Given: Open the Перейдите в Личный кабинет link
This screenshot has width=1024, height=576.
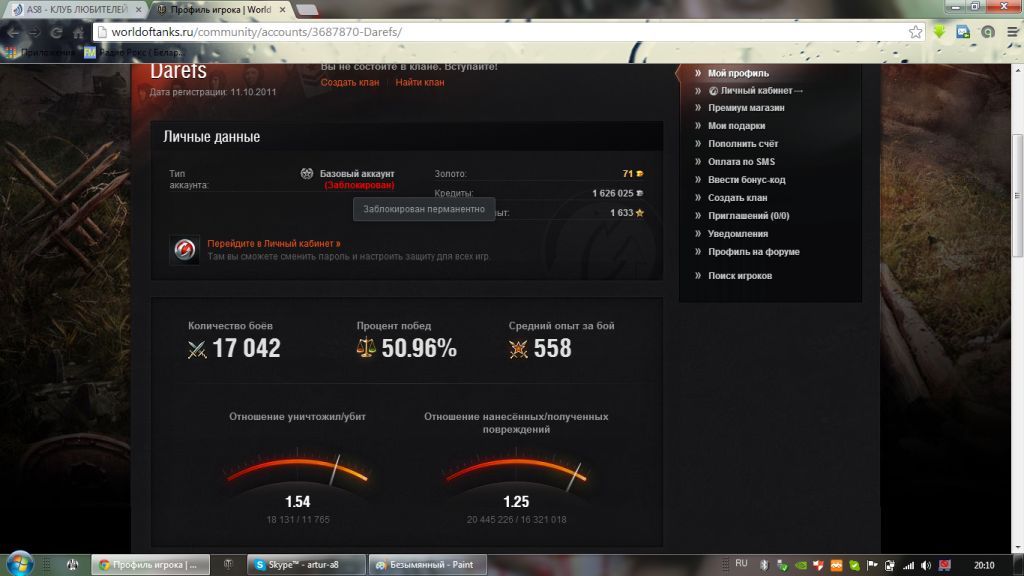Looking at the screenshot, I should (273, 243).
